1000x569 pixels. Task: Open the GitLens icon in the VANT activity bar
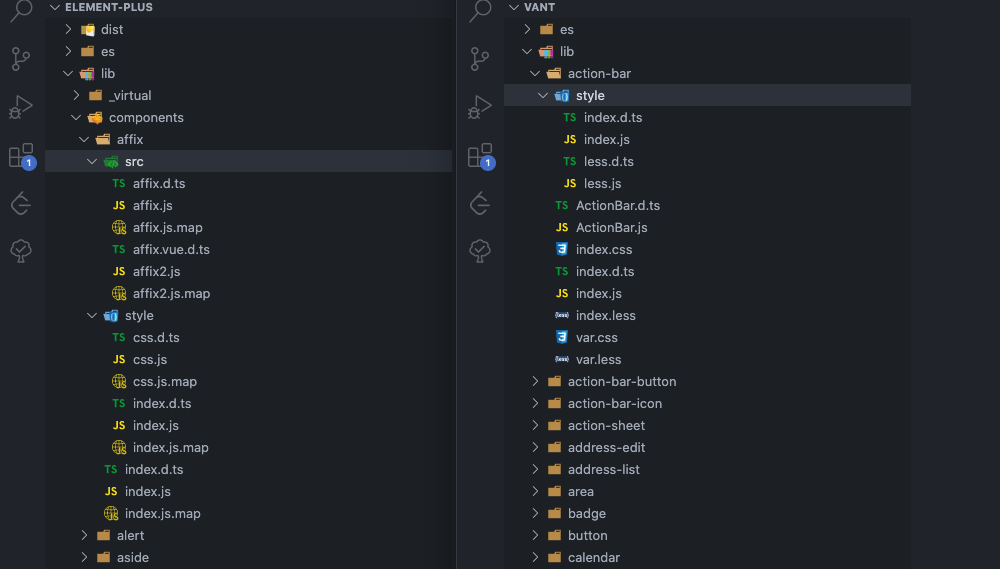(x=480, y=203)
